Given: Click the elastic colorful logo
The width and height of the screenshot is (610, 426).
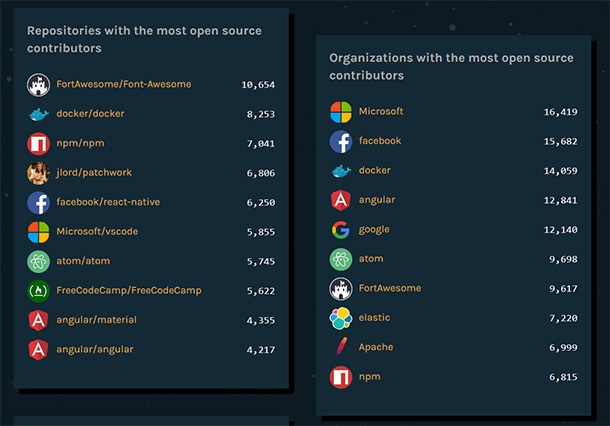Looking at the screenshot, I should (x=341, y=318).
